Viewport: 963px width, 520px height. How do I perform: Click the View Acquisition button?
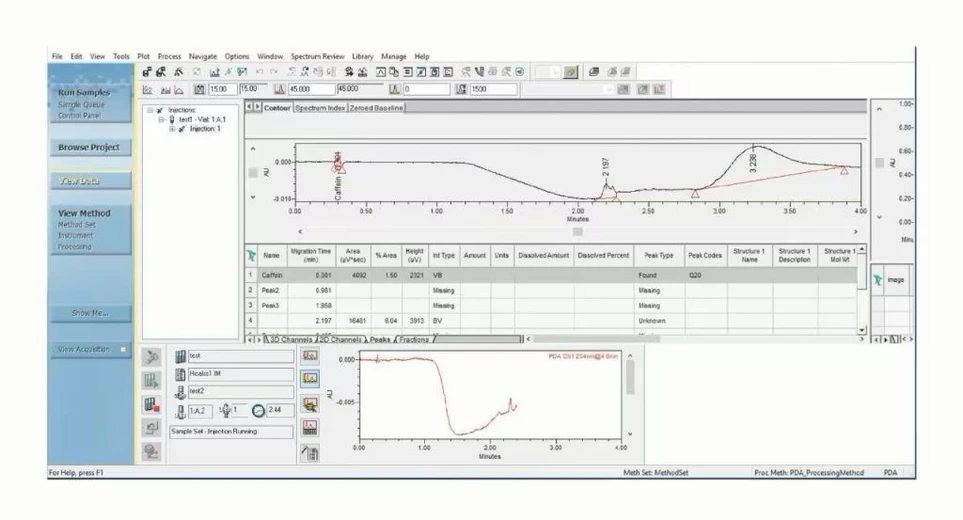[90, 349]
